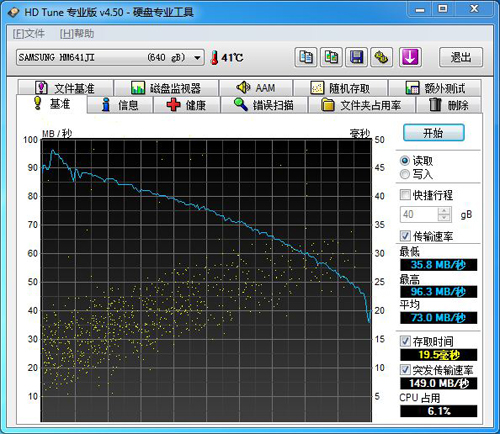Enable the 快捷行程 short stroke checkbox
Screen dimensions: 500x434
pos(405,195)
